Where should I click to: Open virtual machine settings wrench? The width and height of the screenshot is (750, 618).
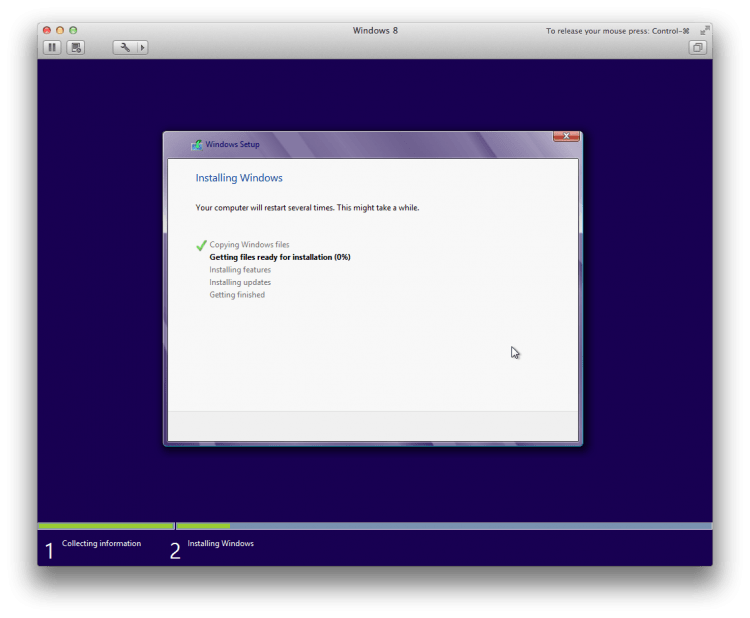pyautogui.click(x=125, y=47)
